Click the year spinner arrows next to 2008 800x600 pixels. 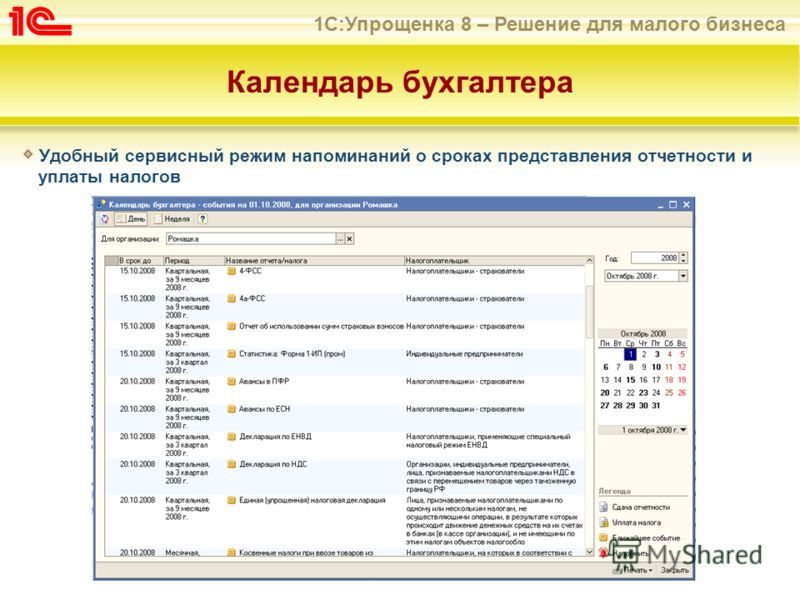pos(684,258)
